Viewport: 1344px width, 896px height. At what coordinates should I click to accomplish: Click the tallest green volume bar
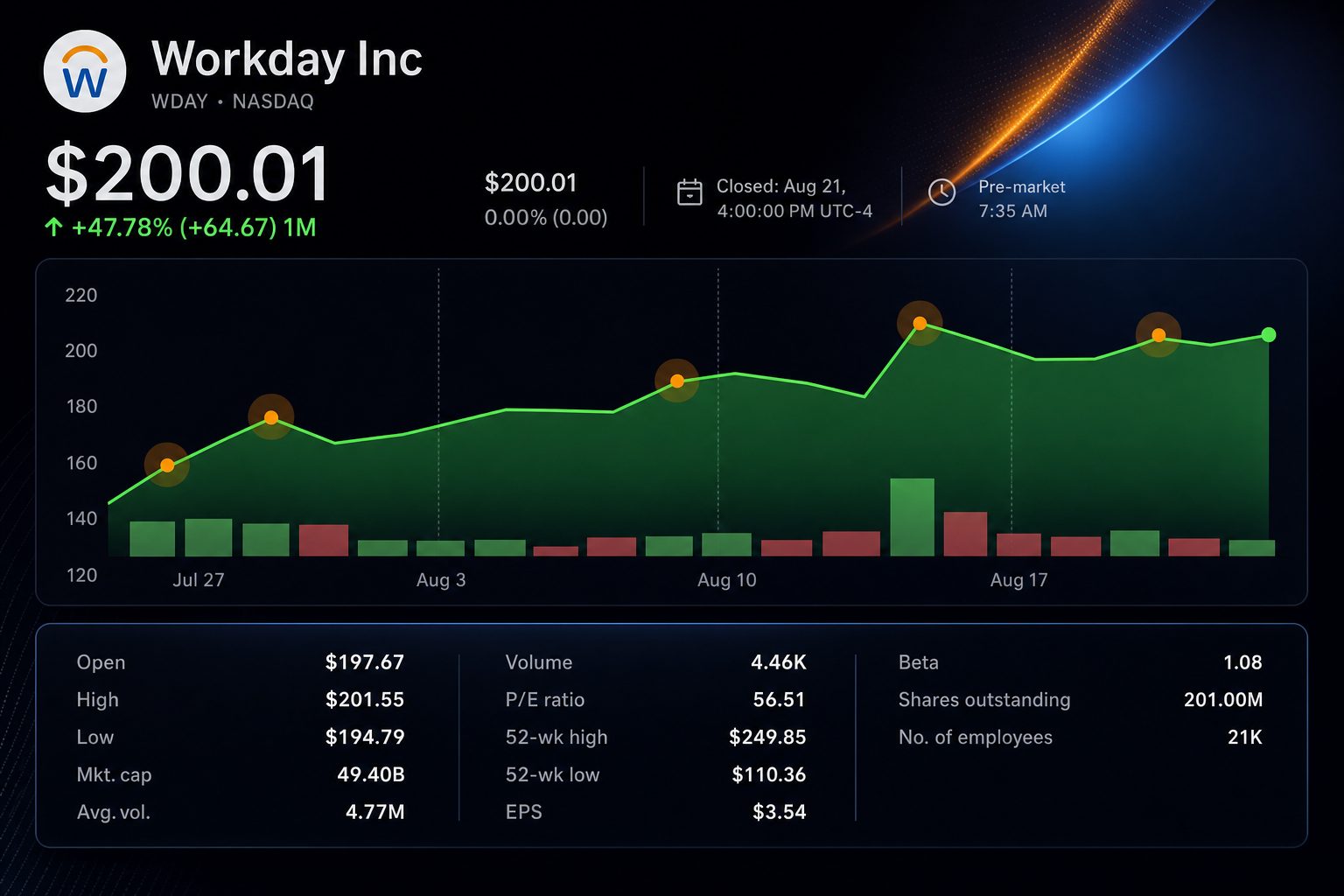912,517
